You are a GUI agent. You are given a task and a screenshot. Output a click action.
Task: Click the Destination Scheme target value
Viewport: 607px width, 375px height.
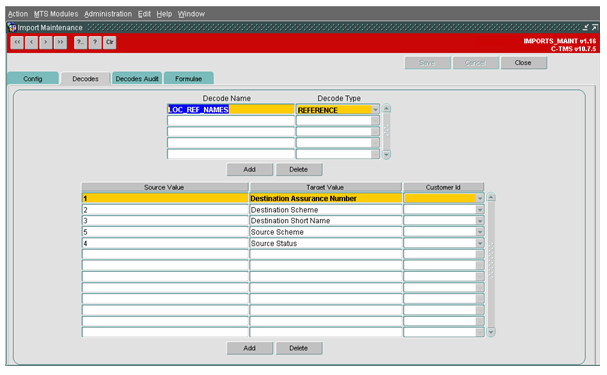326,209
